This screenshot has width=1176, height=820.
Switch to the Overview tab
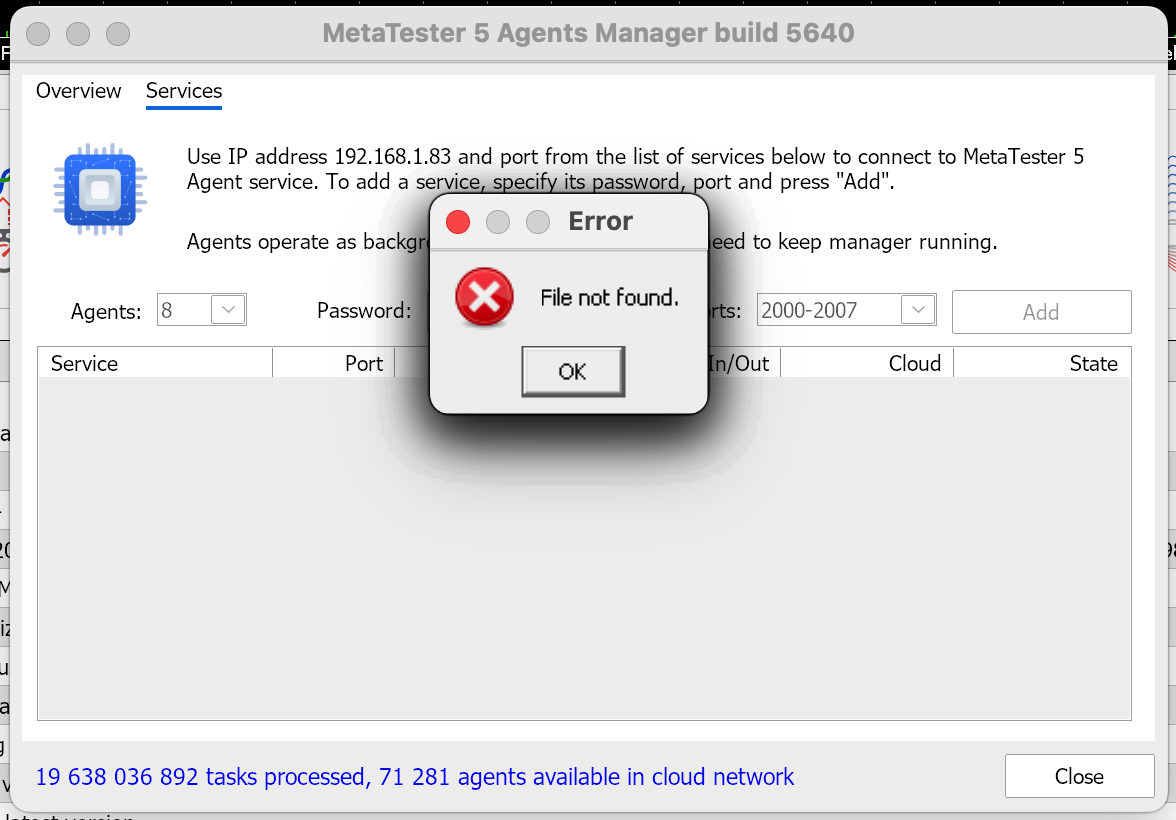click(x=78, y=91)
